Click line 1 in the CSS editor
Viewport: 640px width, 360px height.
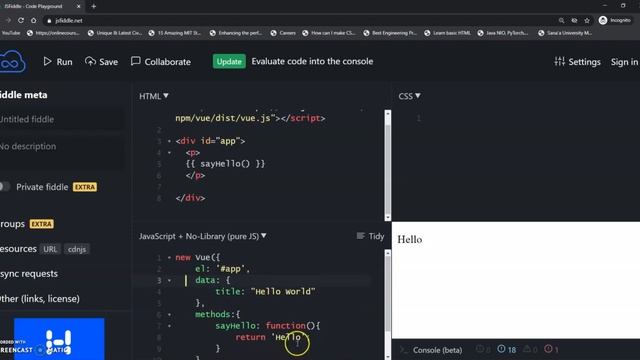click(x=419, y=118)
